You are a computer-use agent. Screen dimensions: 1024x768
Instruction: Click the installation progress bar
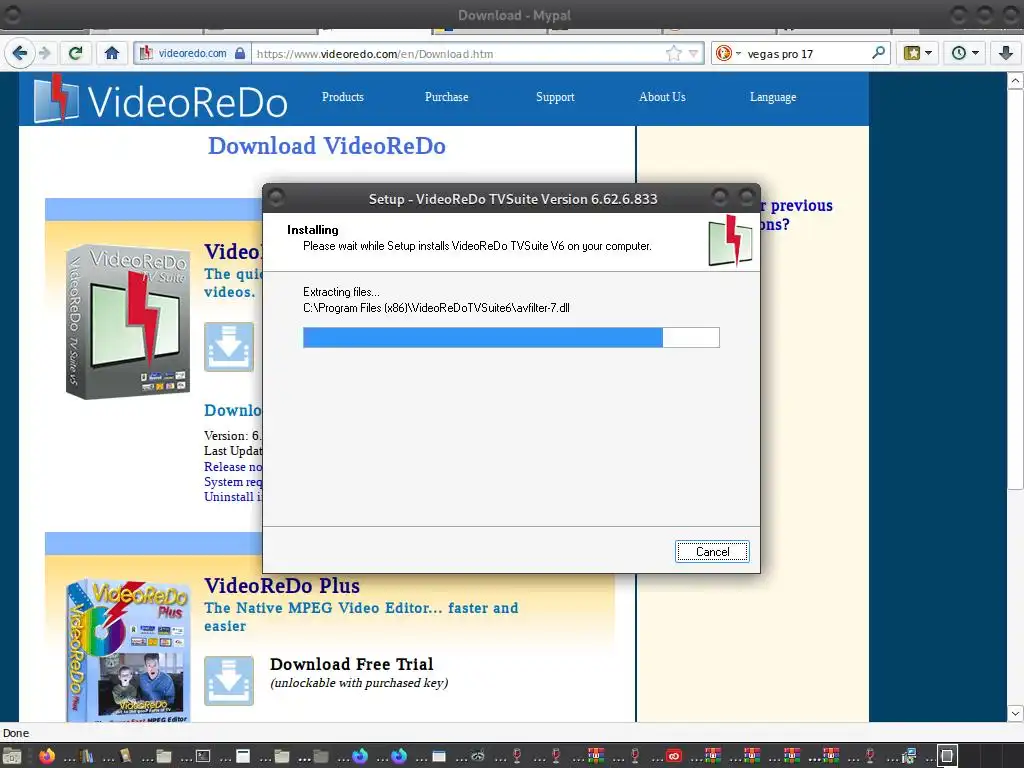[511, 338]
